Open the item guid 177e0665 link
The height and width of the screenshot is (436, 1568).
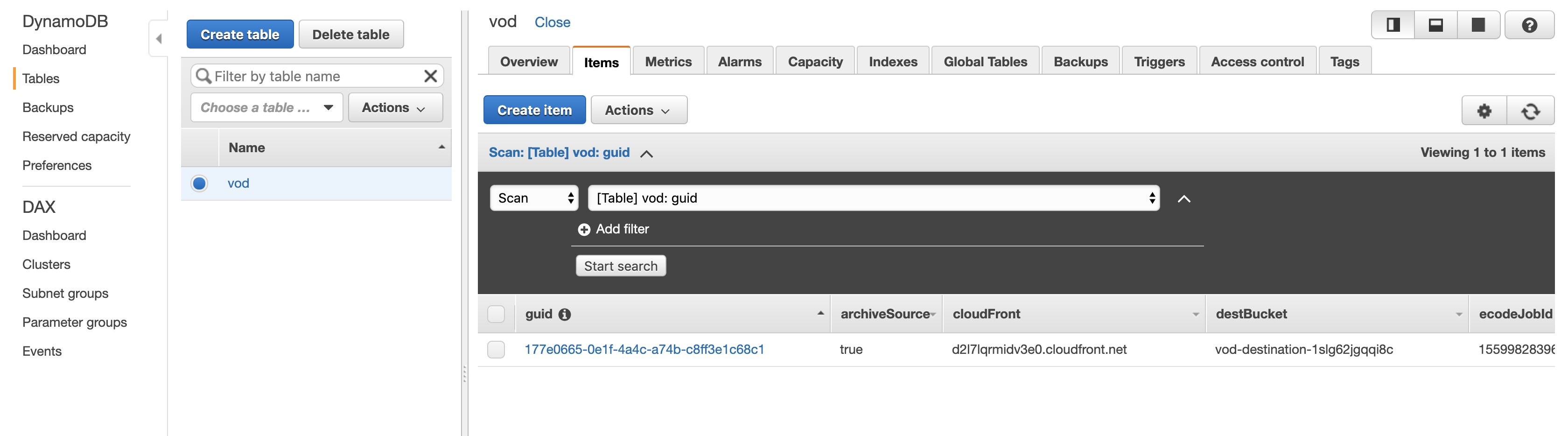click(644, 350)
